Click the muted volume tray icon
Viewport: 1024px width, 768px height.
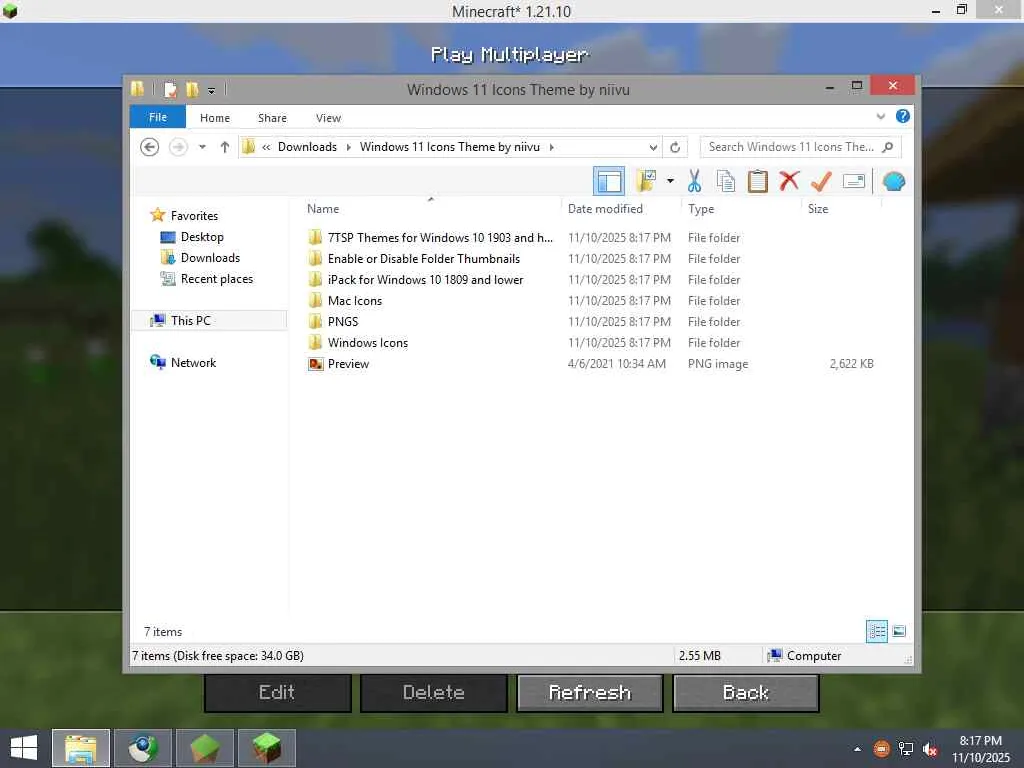tap(930, 749)
